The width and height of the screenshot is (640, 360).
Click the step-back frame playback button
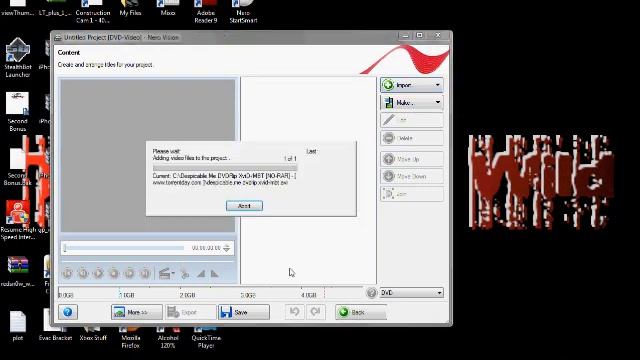pyautogui.click(x=83, y=273)
